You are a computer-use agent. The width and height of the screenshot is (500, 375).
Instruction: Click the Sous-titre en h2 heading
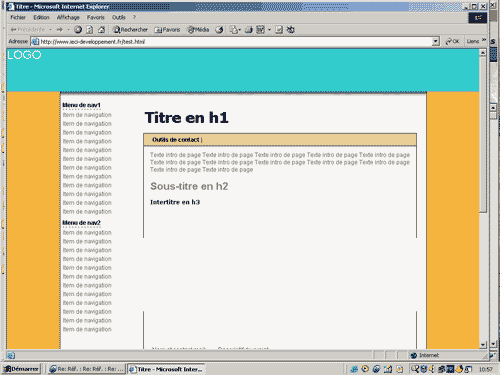click(189, 186)
